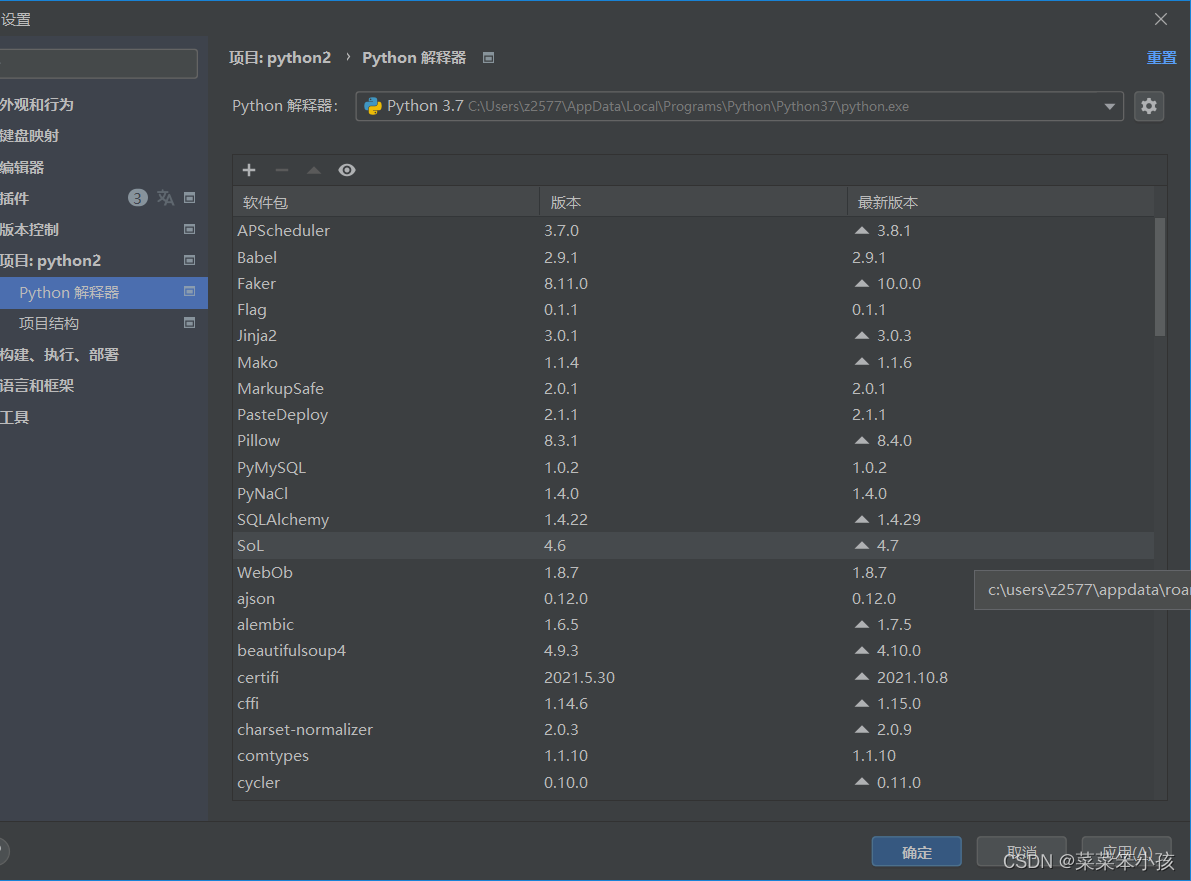This screenshot has width=1191, height=881.
Task: Select the WebOb package row
Action: tap(693, 572)
